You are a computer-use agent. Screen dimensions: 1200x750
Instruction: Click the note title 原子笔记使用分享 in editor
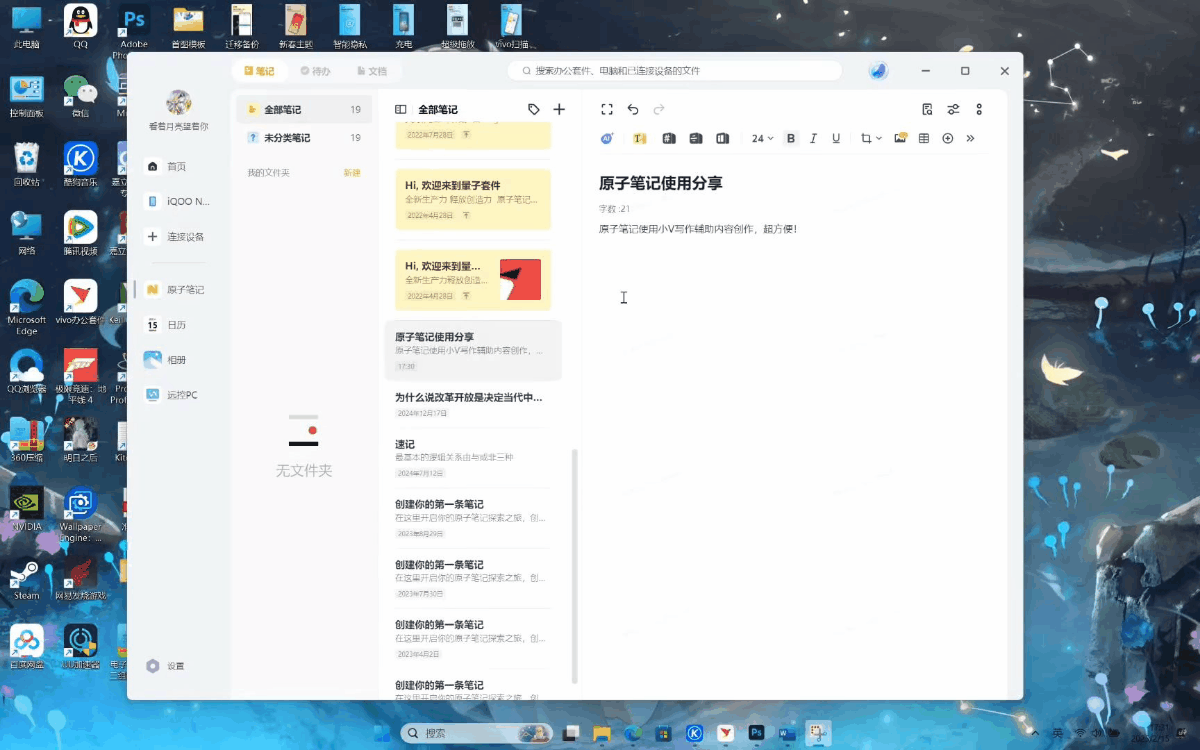click(660, 183)
